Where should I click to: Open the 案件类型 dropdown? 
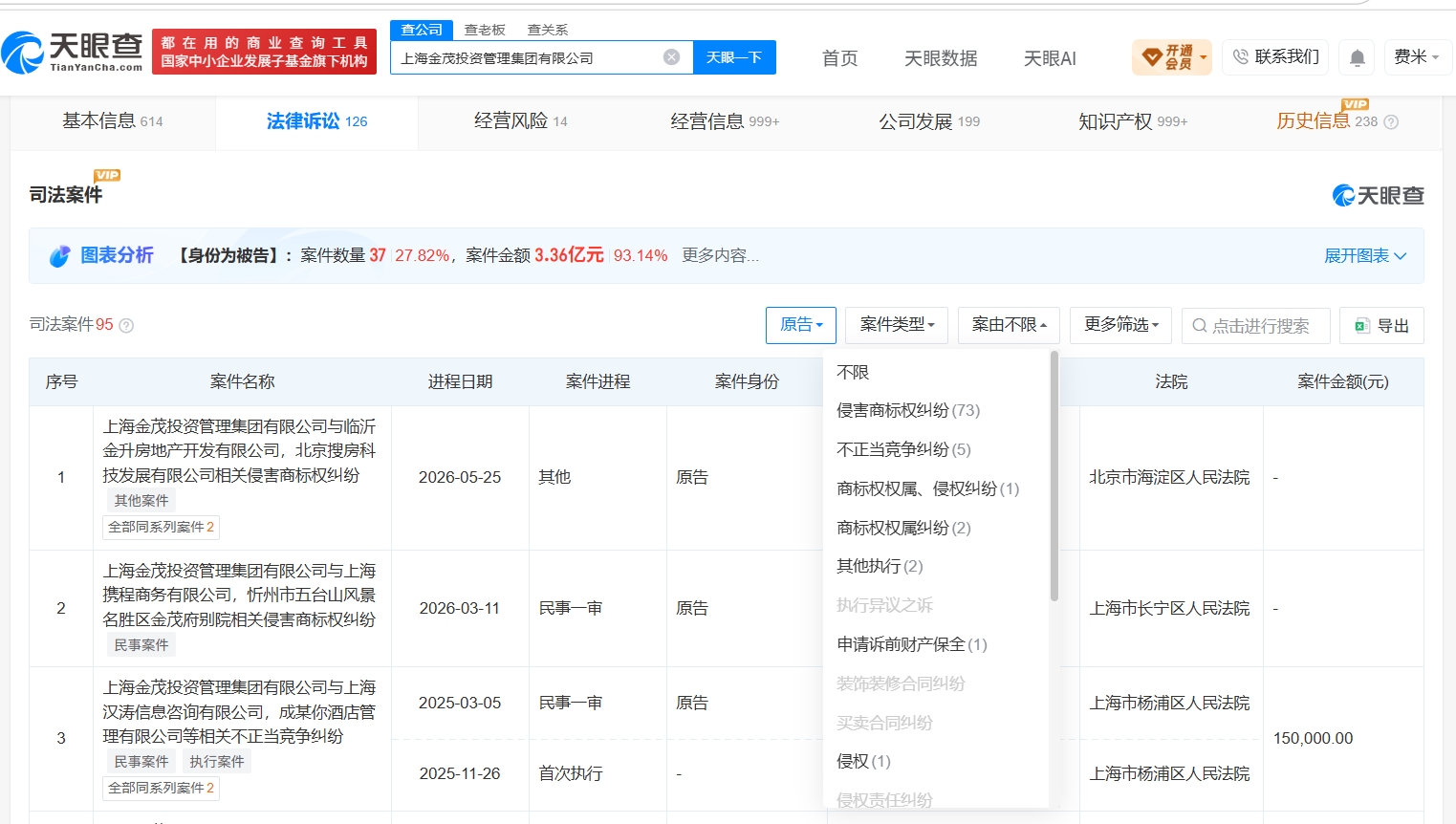pos(897,325)
